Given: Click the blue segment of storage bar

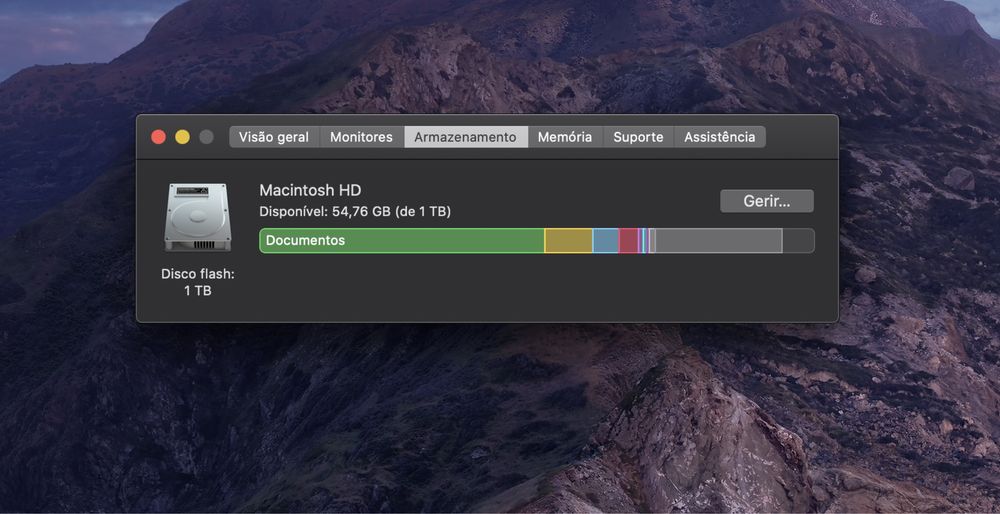Looking at the screenshot, I should (x=605, y=241).
